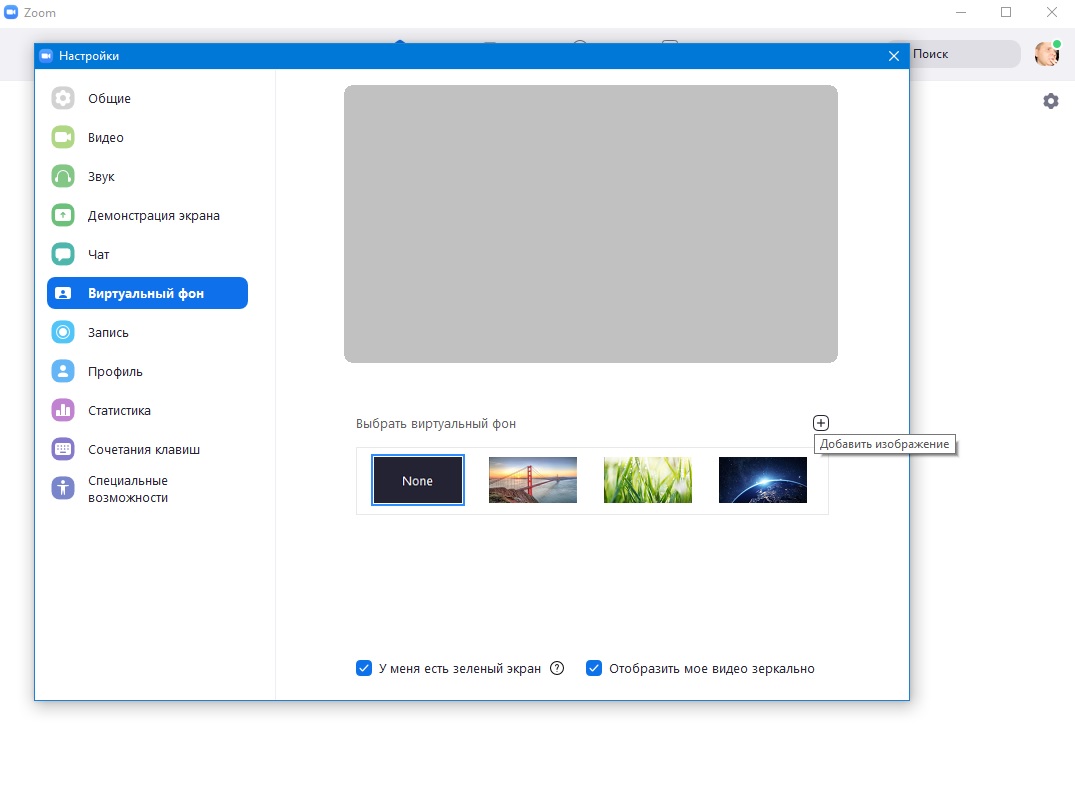1075x805 pixels.
Task: Open the green screen help question icon
Action: tap(557, 668)
